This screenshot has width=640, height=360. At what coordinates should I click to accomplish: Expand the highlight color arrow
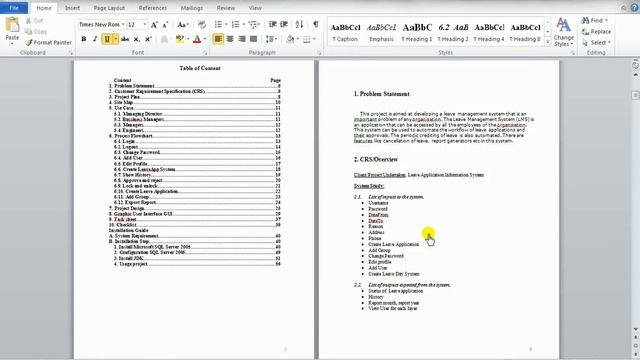pyautogui.click(x=188, y=39)
